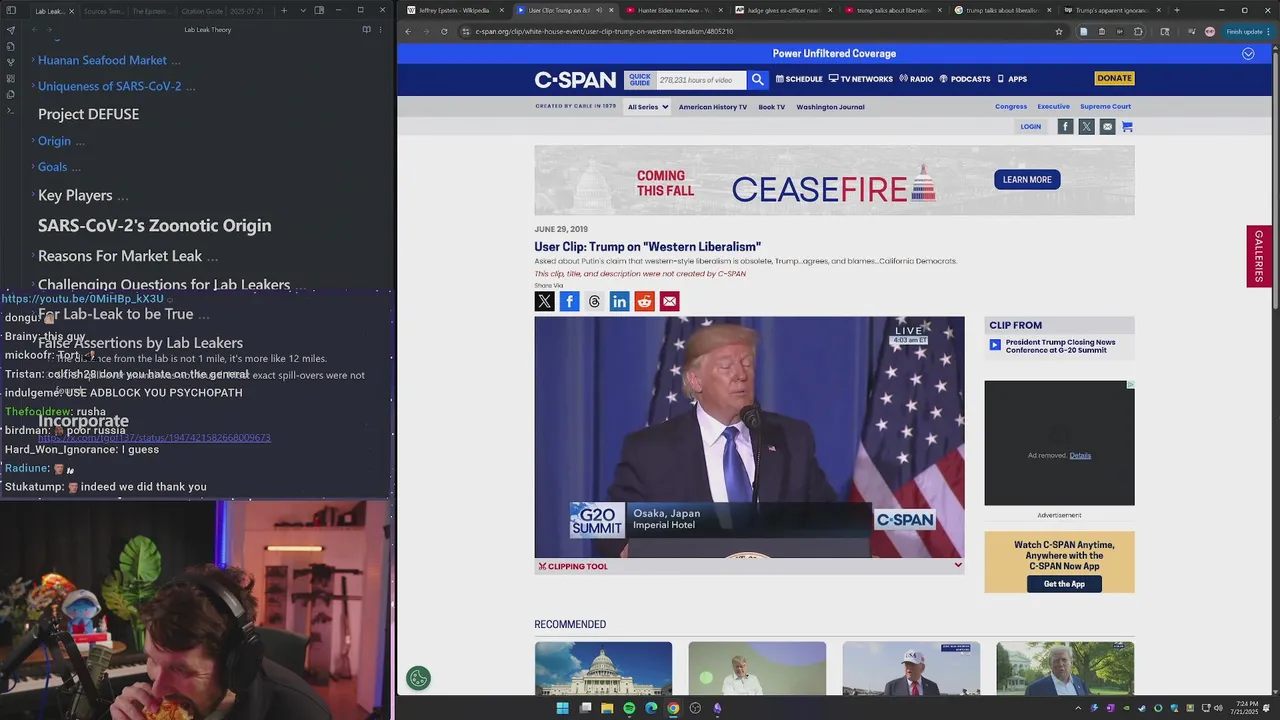Viewport: 1280px width, 720px height.
Task: Click the C-SPAN search magnifier button
Action: tap(758, 79)
